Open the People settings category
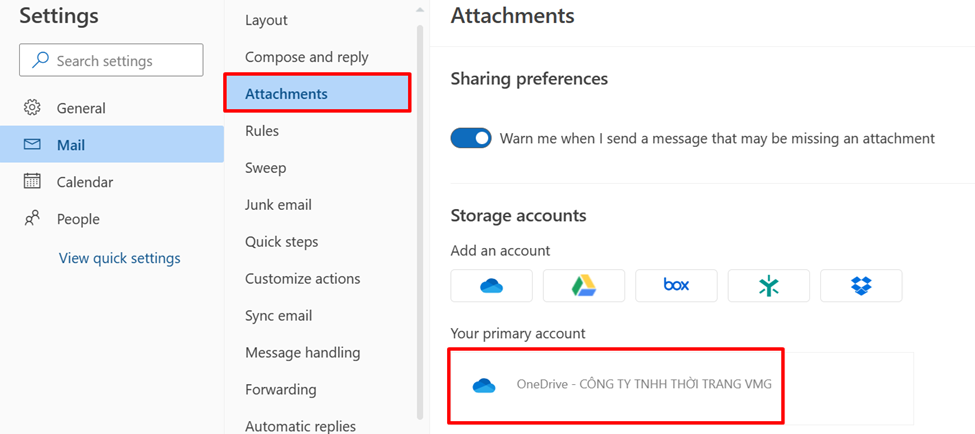The width and height of the screenshot is (975, 434). [112, 218]
